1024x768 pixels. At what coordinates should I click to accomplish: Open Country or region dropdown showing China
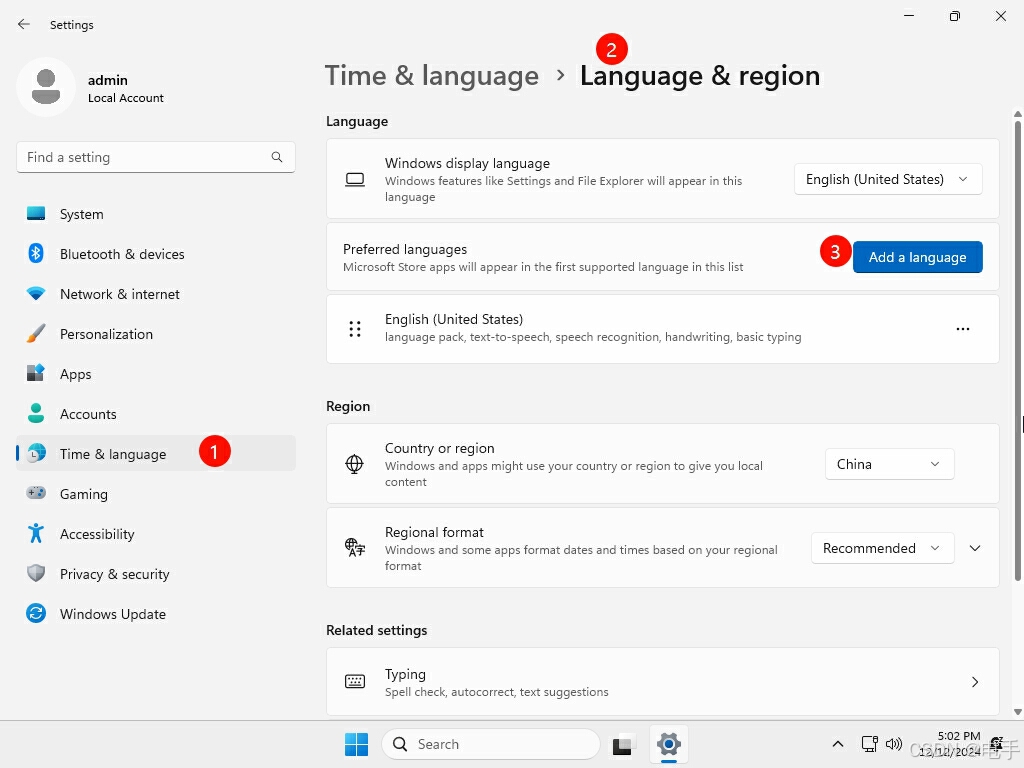pos(889,464)
